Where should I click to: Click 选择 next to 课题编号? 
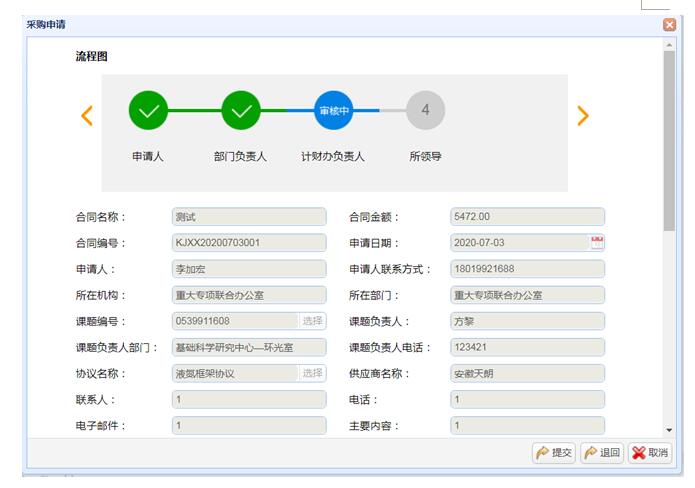coord(313,321)
